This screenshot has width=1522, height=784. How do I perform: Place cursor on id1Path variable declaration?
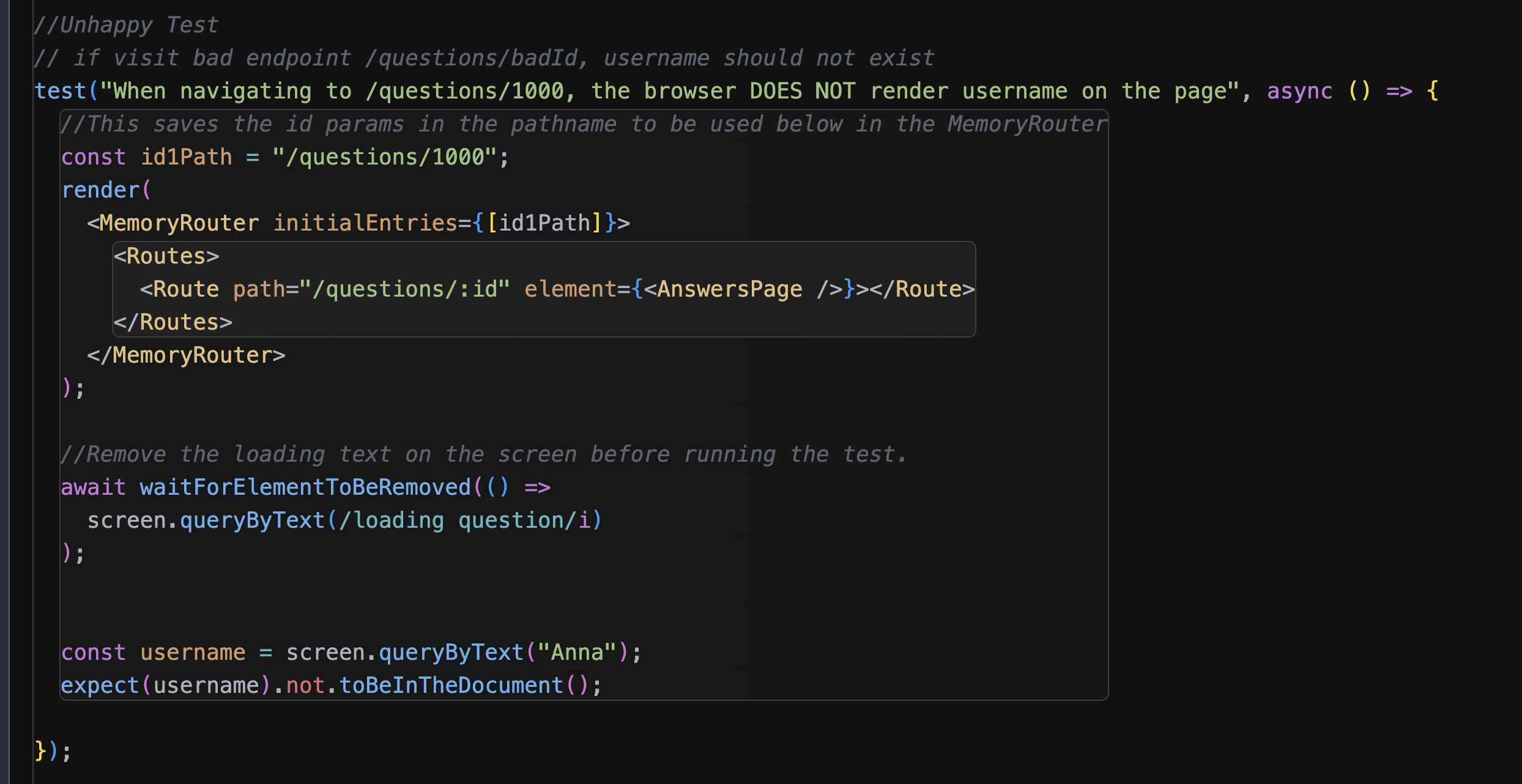186,157
